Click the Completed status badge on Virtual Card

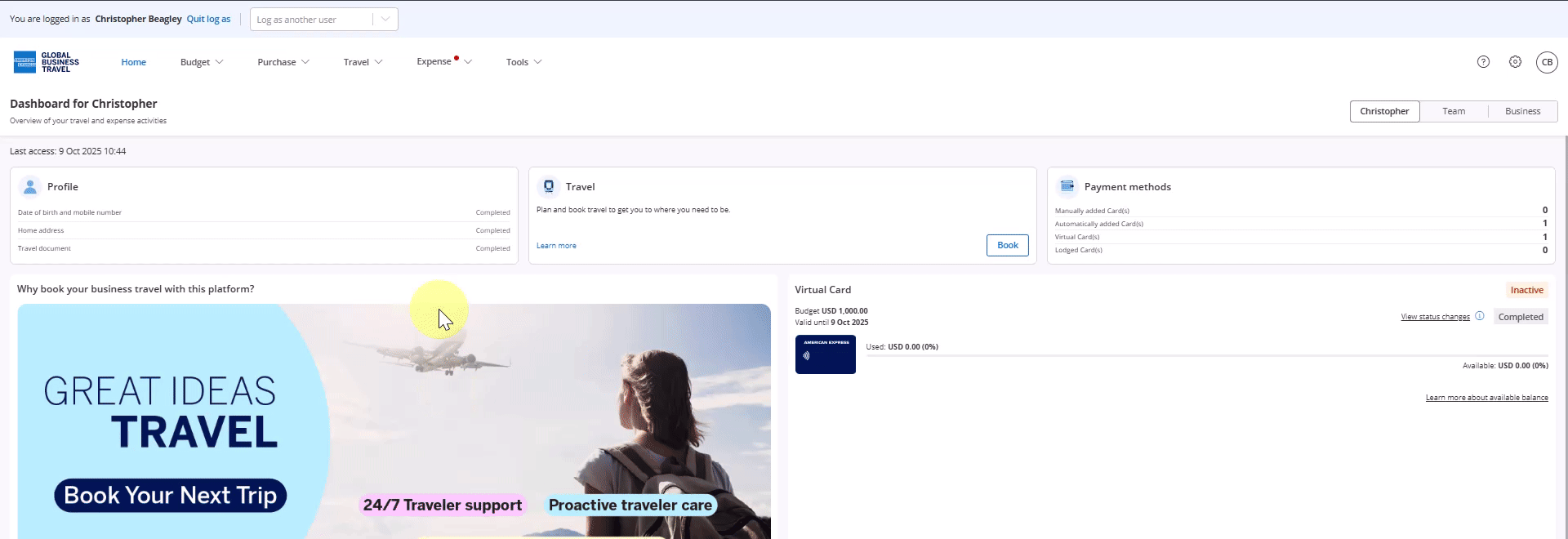[x=1521, y=317]
